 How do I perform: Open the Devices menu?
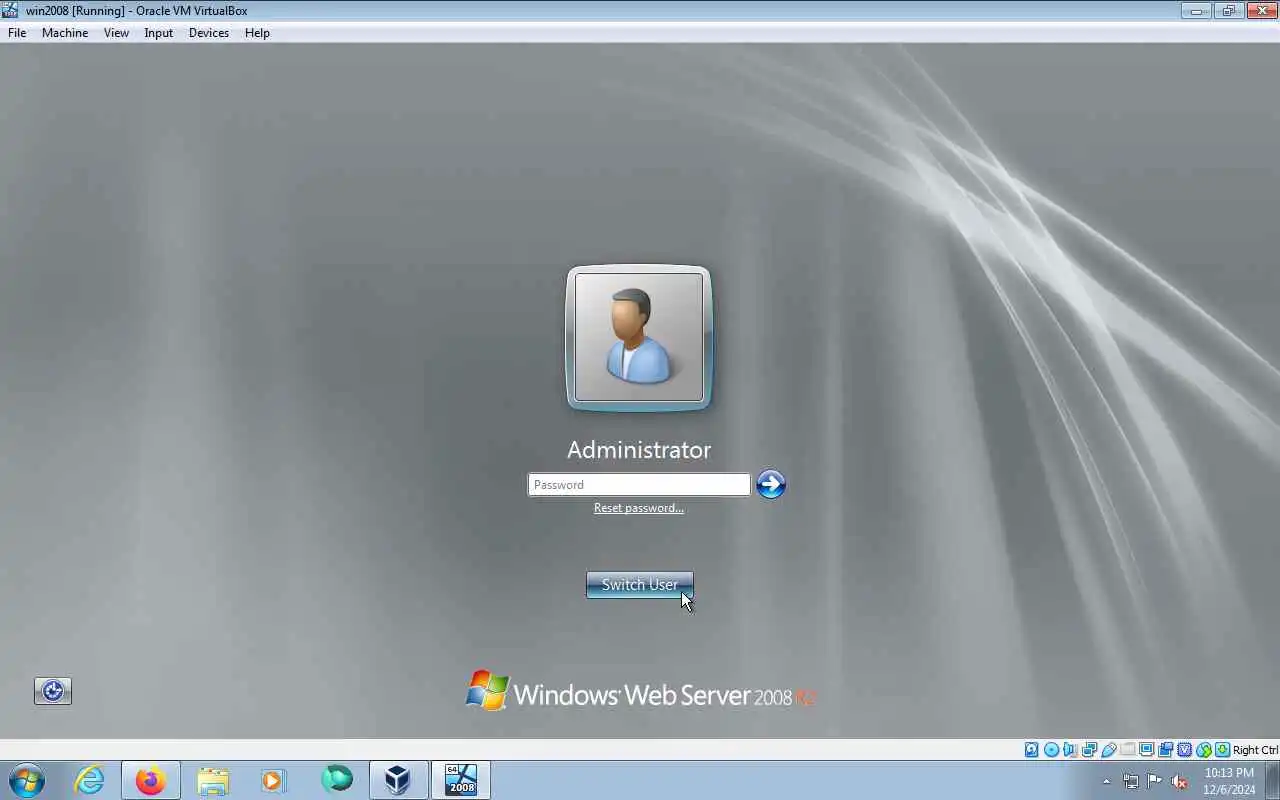tap(208, 33)
